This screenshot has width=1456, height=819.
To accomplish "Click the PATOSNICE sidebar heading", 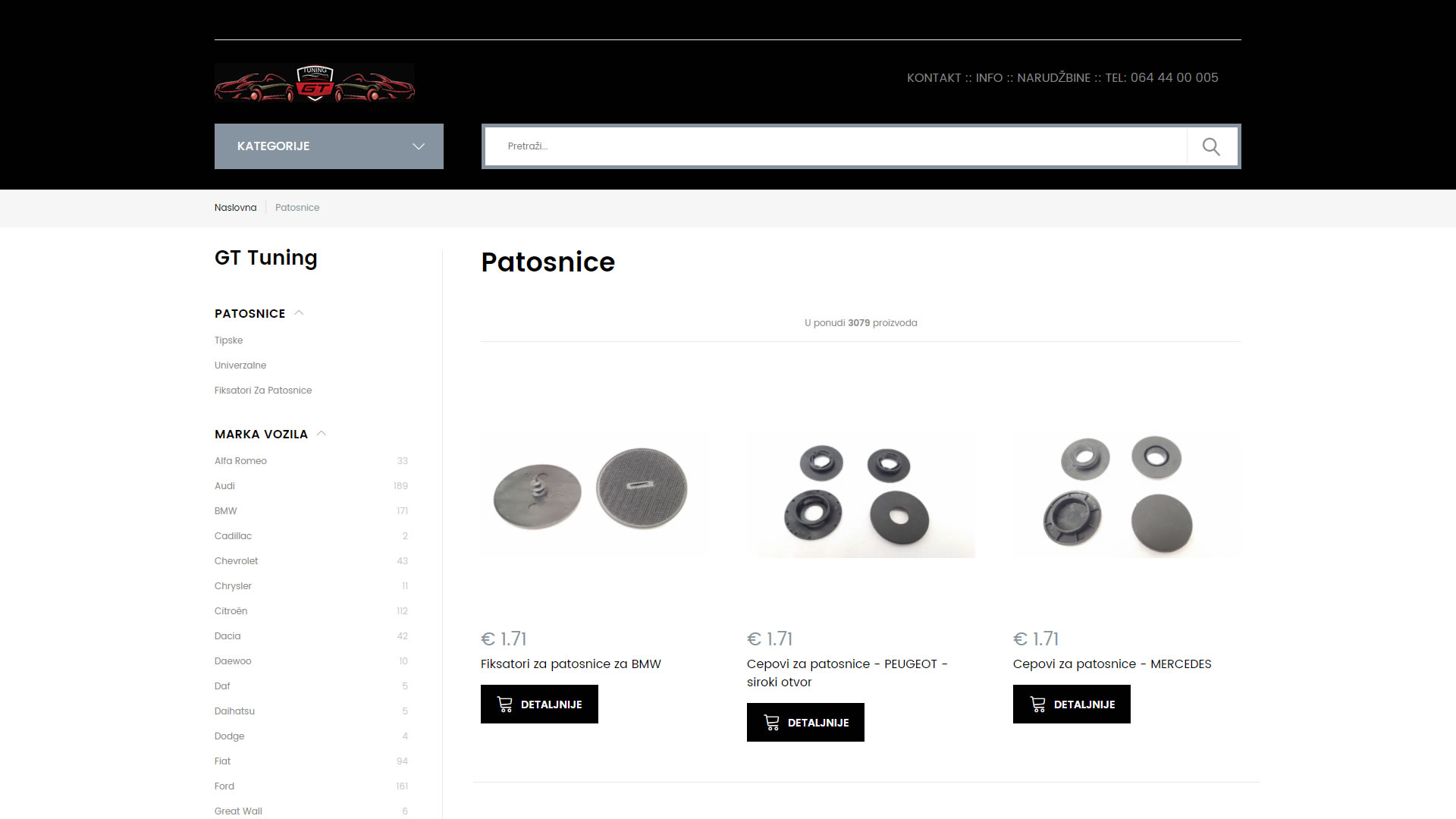I will [x=249, y=314].
